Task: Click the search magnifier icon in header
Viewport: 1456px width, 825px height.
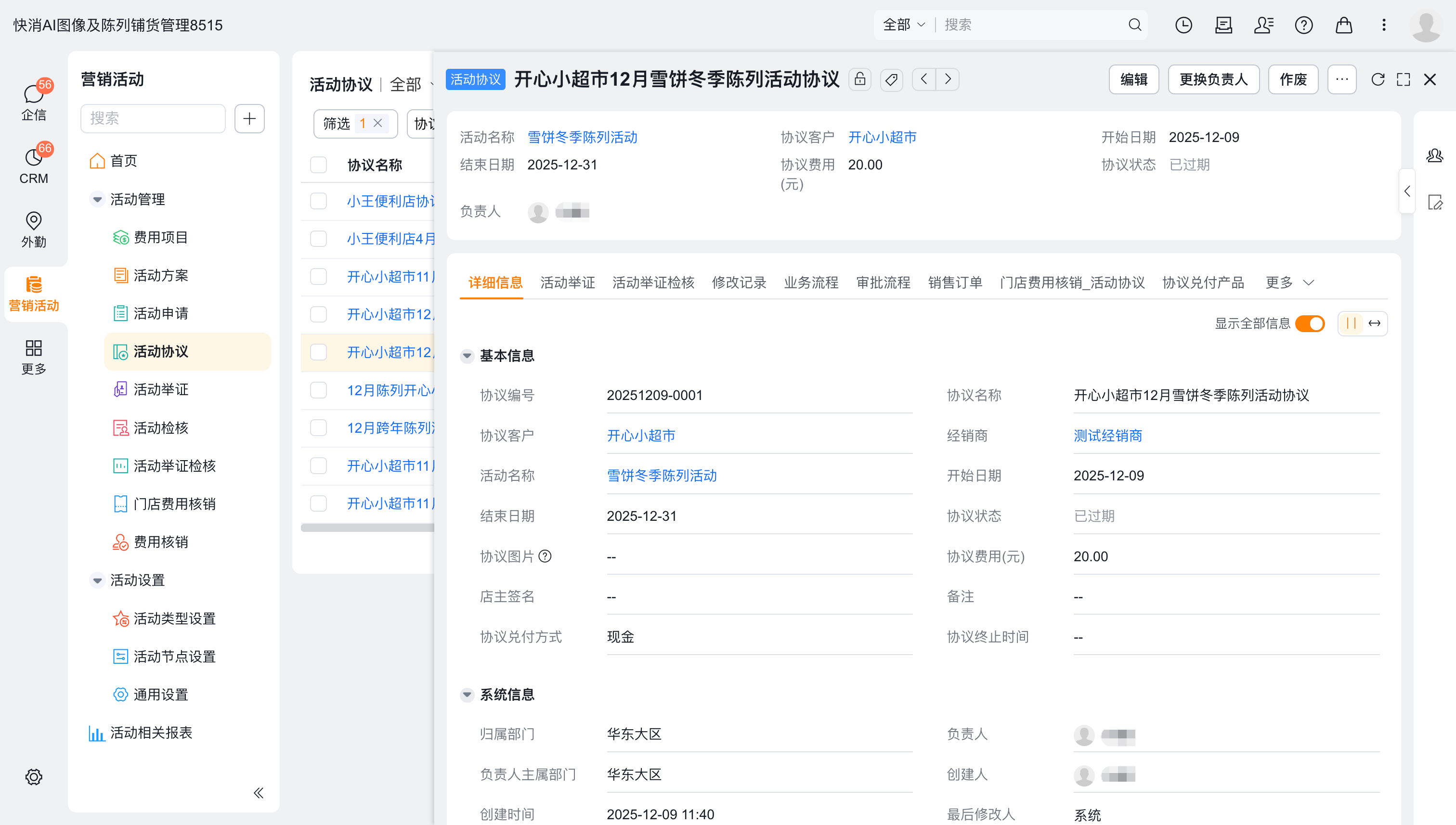Action: [1135, 25]
